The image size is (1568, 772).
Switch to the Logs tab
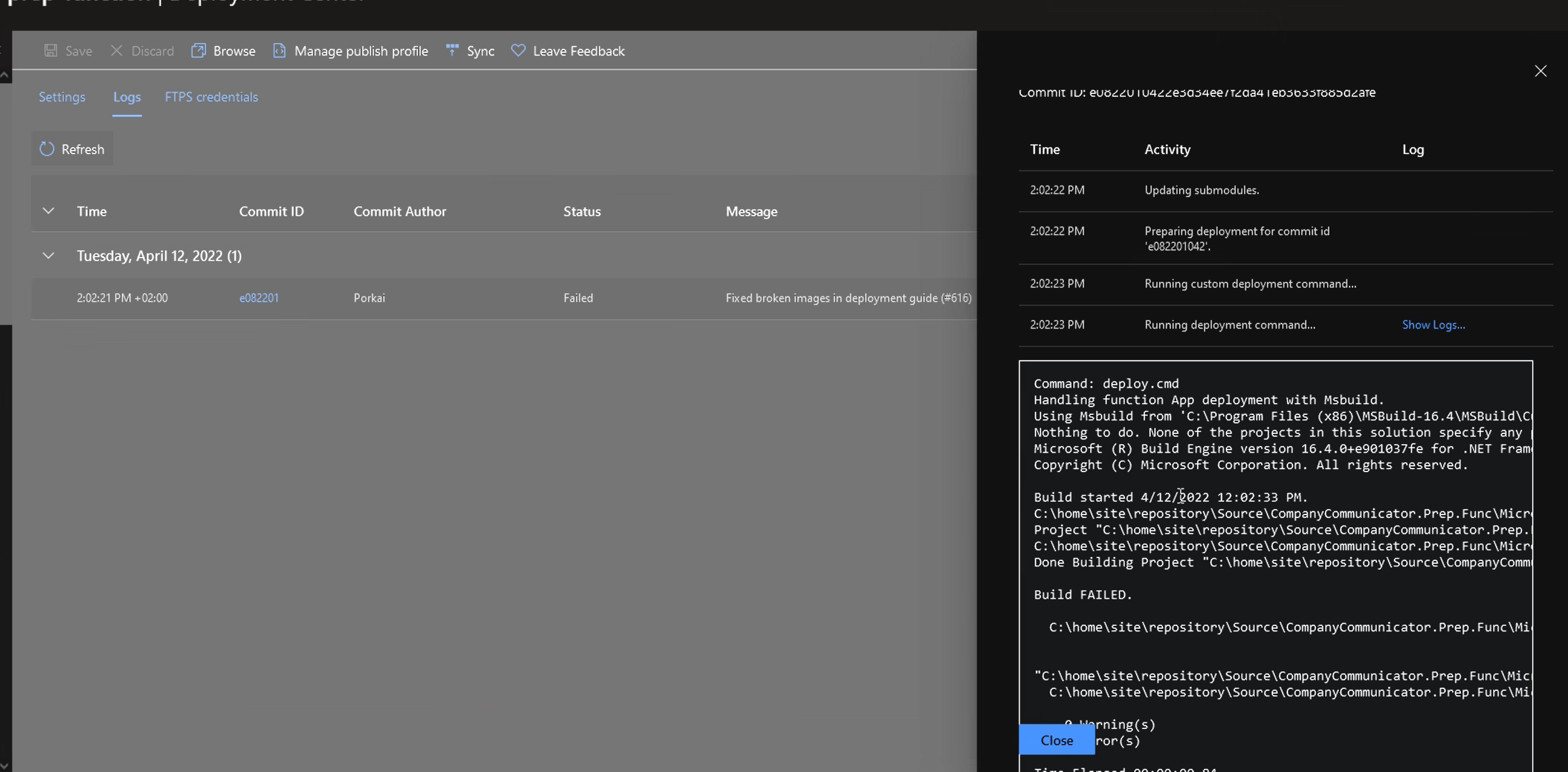point(127,97)
